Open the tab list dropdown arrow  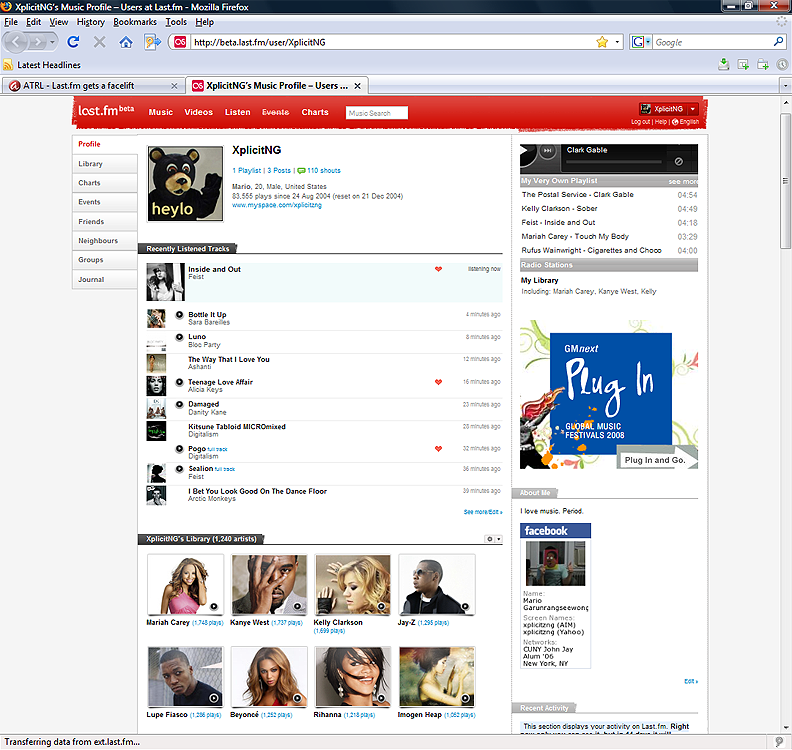point(785,86)
